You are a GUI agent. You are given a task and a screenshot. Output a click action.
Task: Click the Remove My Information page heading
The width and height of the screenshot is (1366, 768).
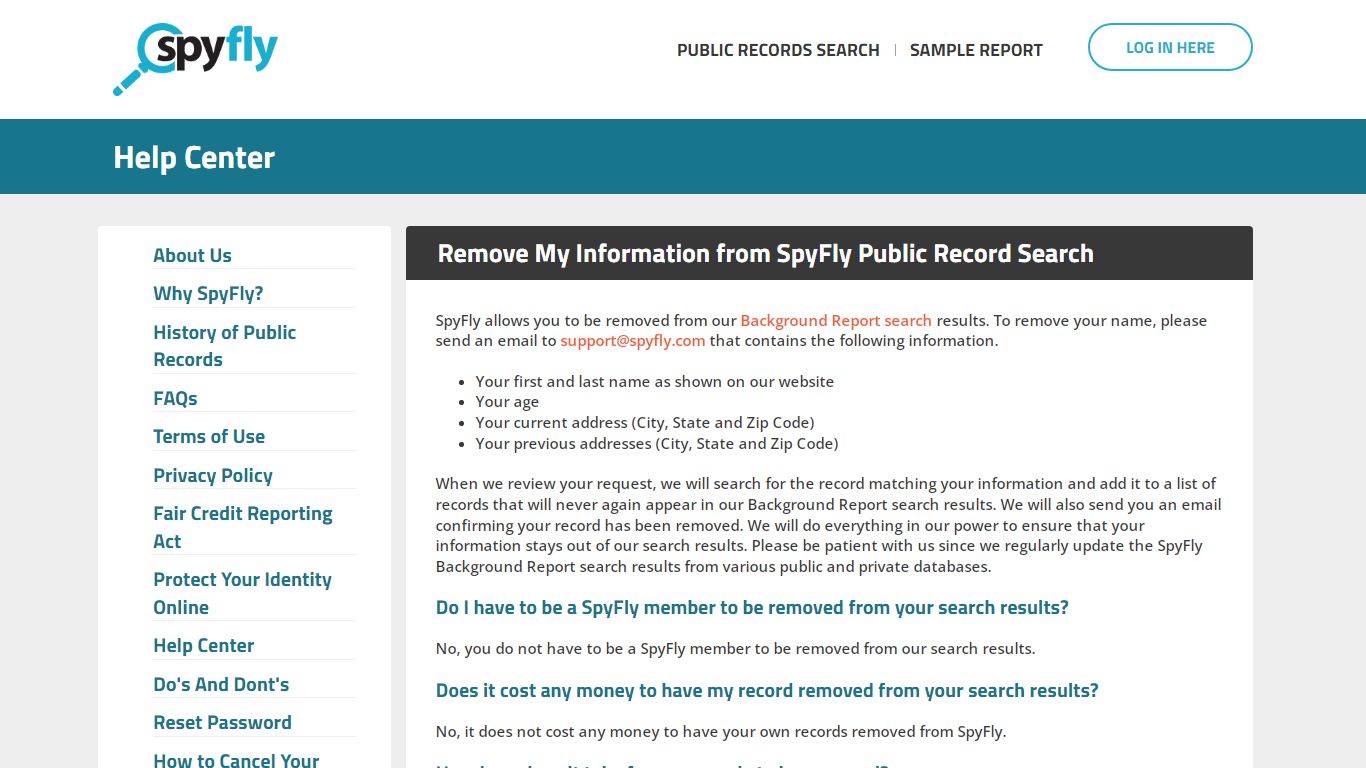pos(766,253)
